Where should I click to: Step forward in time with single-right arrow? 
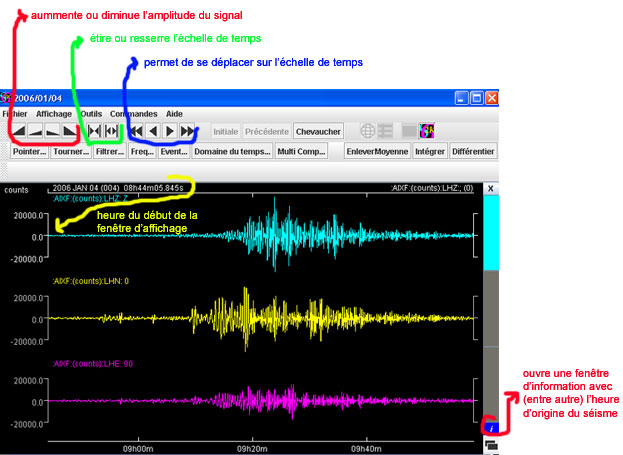pos(170,131)
